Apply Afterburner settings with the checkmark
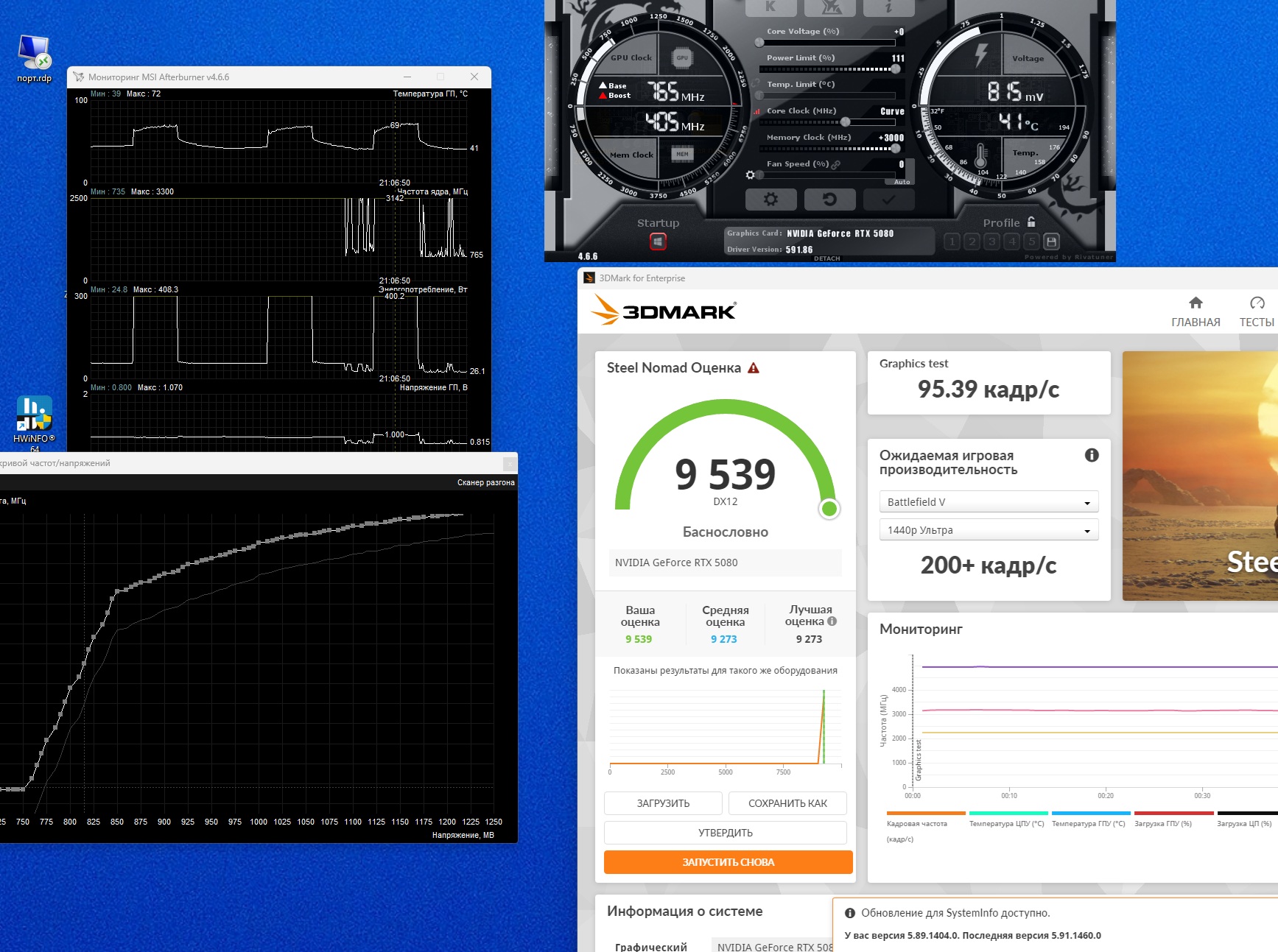The image size is (1278, 952). (888, 199)
